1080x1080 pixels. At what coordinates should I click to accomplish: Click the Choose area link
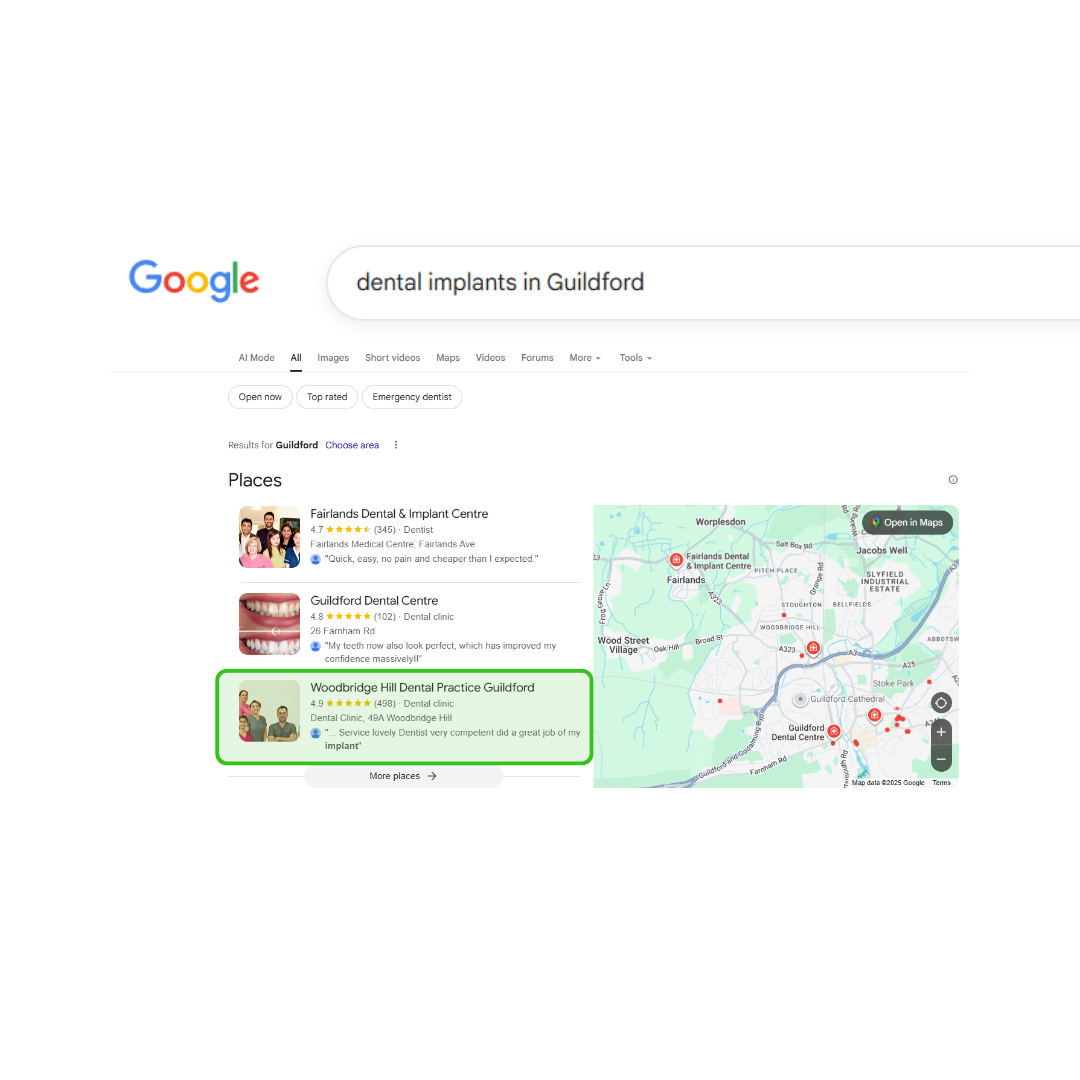352,445
